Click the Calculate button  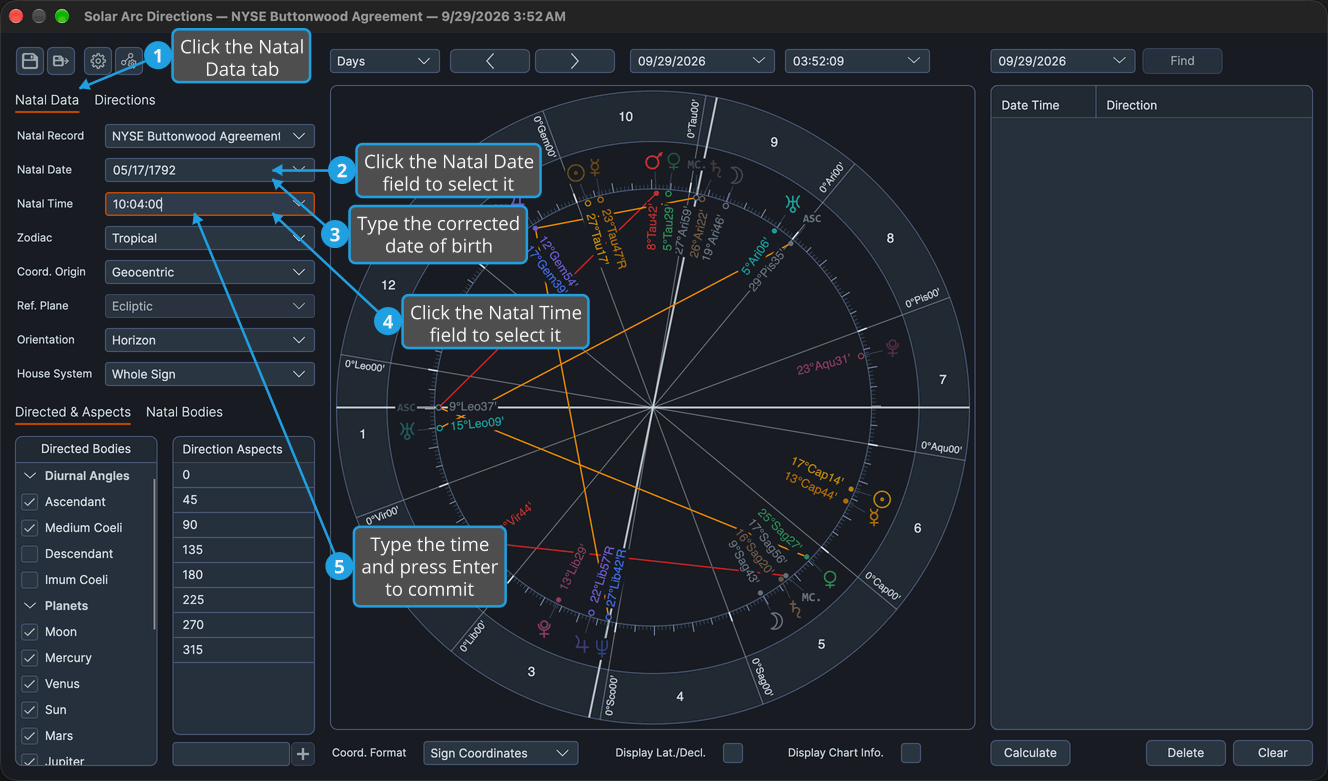(1030, 753)
